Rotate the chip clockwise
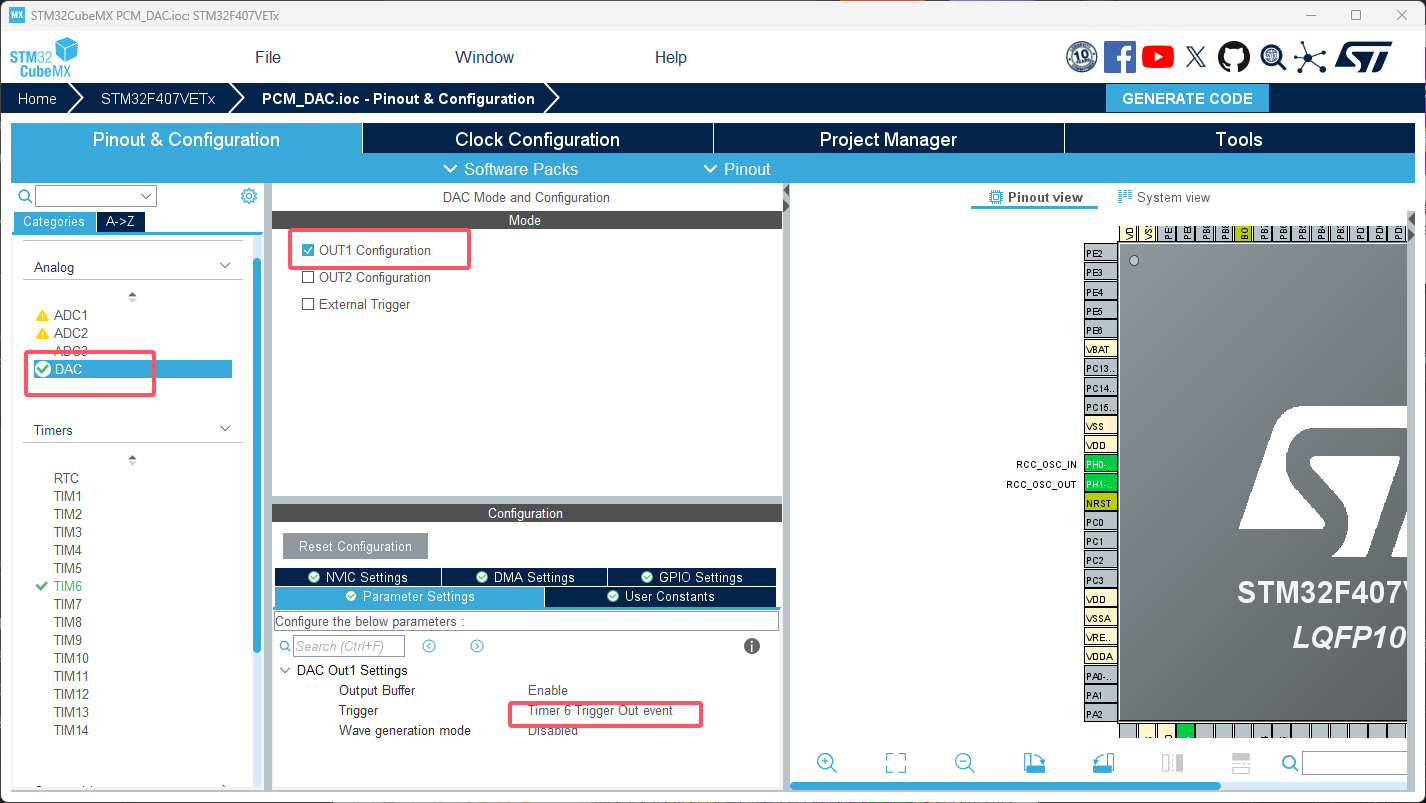1426x803 pixels. pyautogui.click(x=1034, y=763)
